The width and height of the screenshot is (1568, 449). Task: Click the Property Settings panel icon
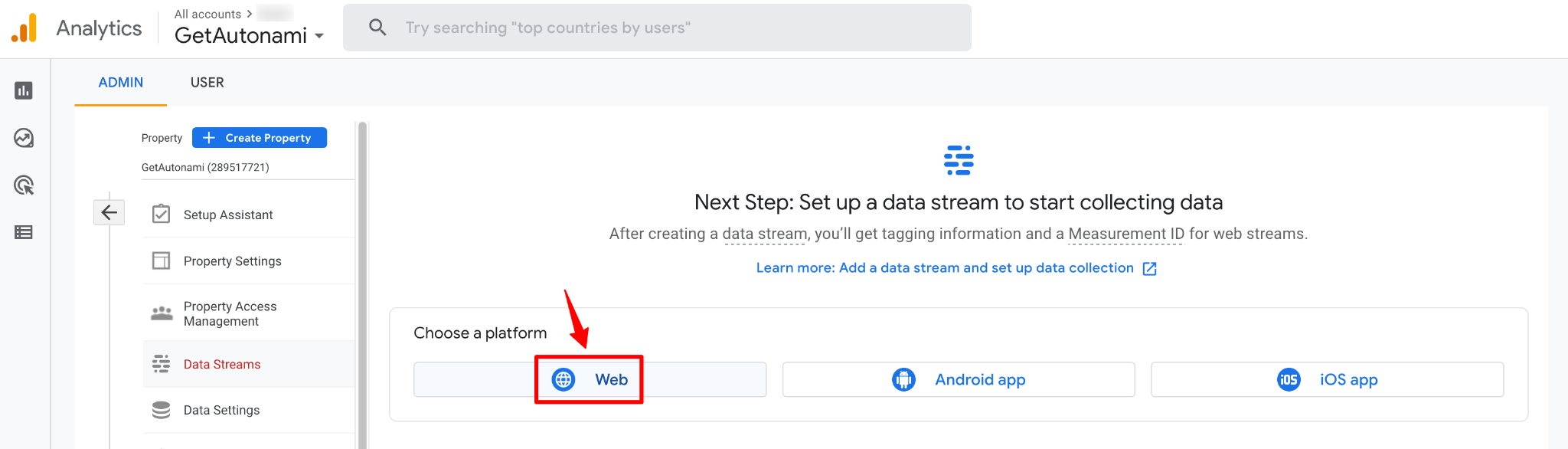pos(161,261)
